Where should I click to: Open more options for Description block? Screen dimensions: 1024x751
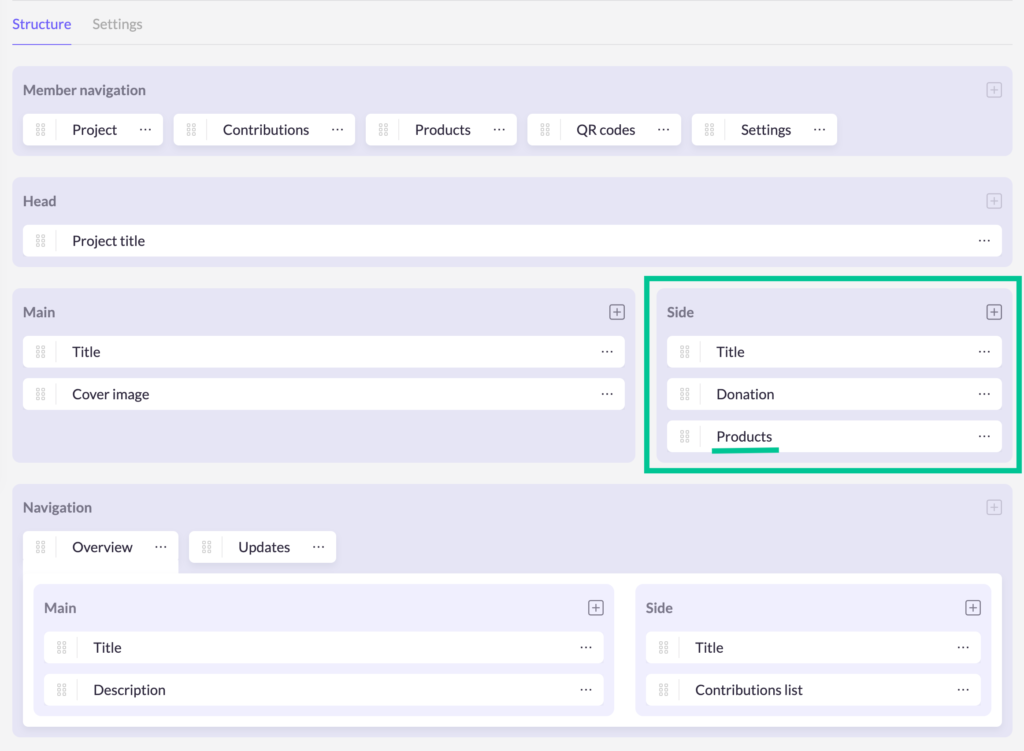pyautogui.click(x=586, y=690)
